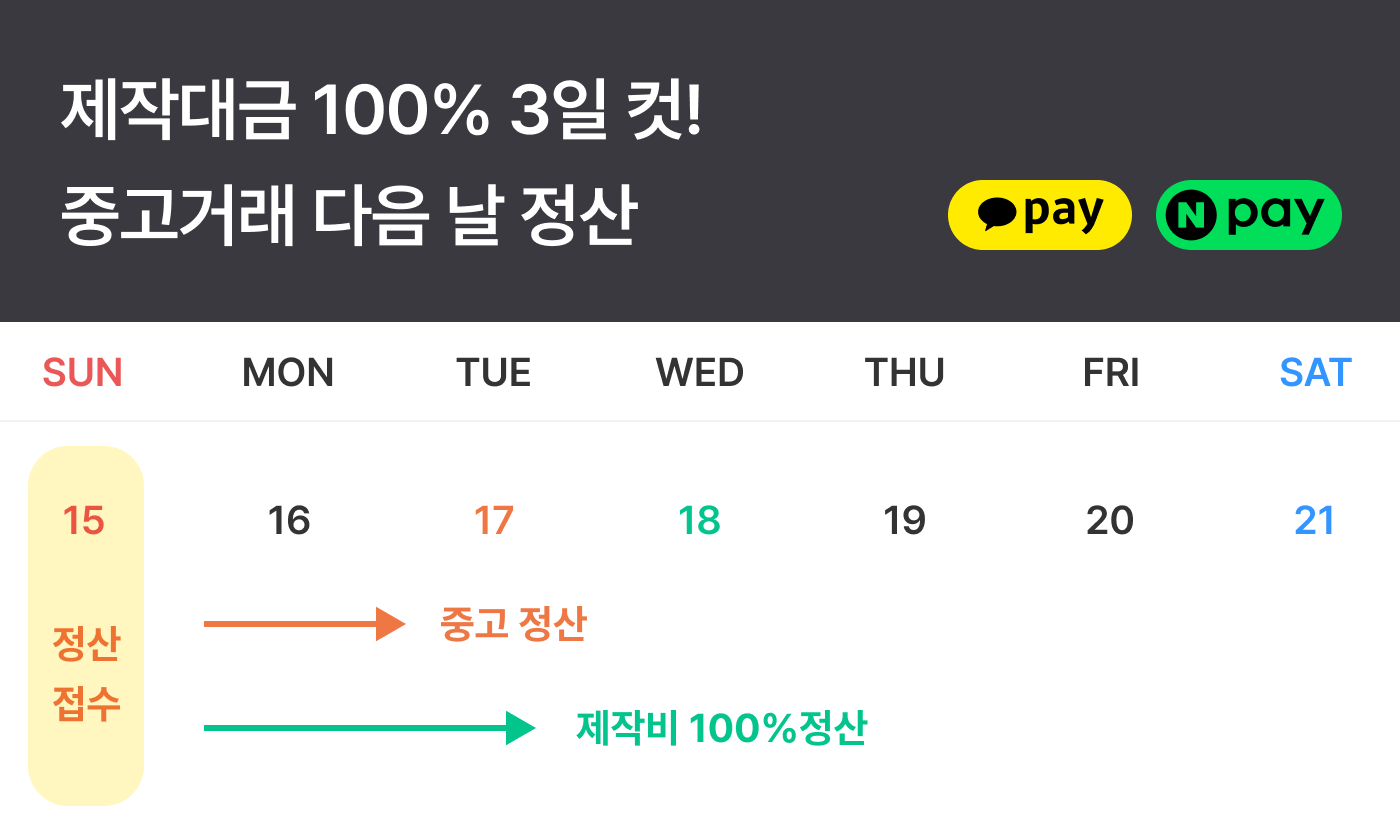Click the Naver Pay green badge

1248,215
